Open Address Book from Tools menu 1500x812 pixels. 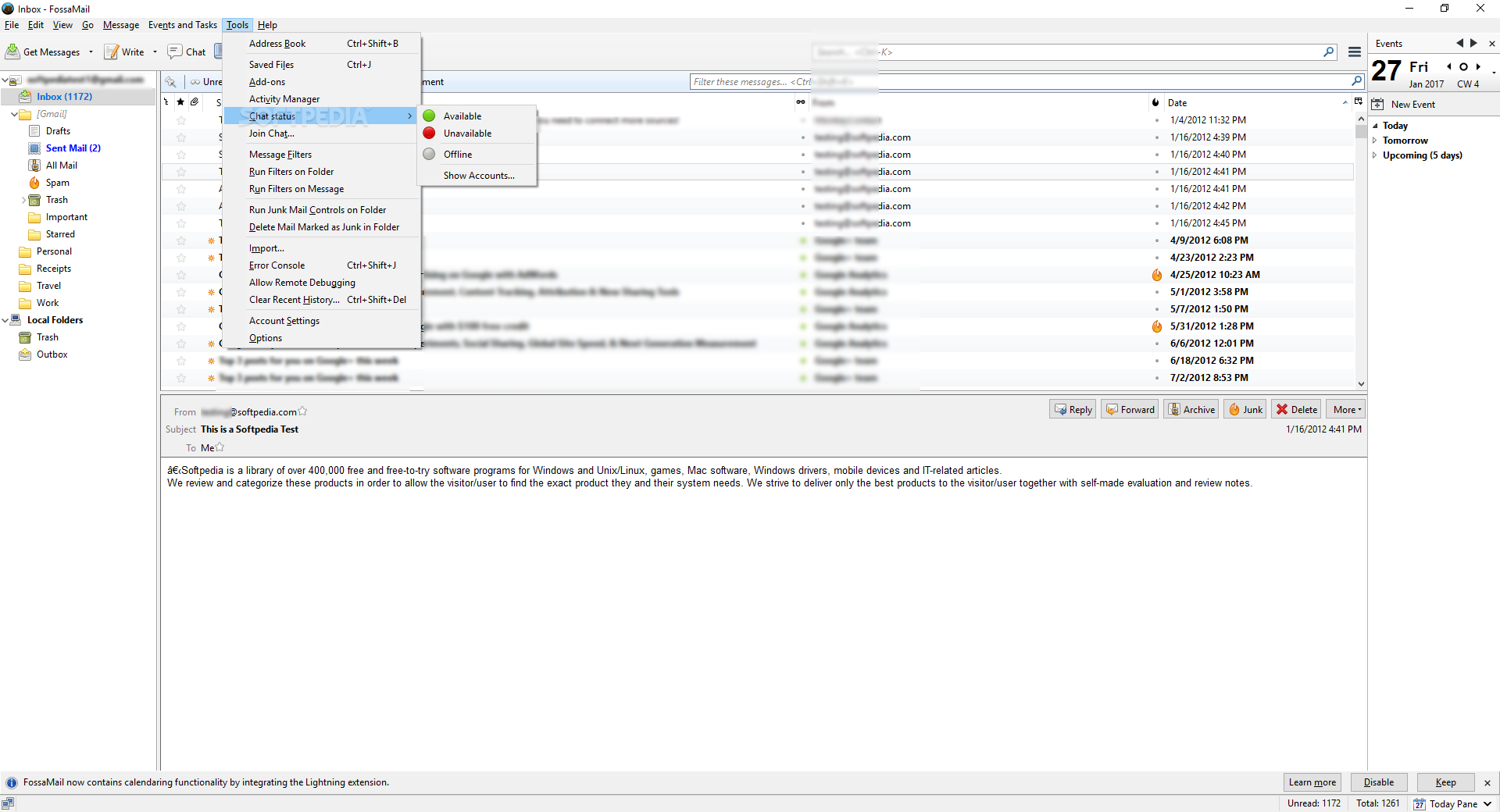point(322,44)
